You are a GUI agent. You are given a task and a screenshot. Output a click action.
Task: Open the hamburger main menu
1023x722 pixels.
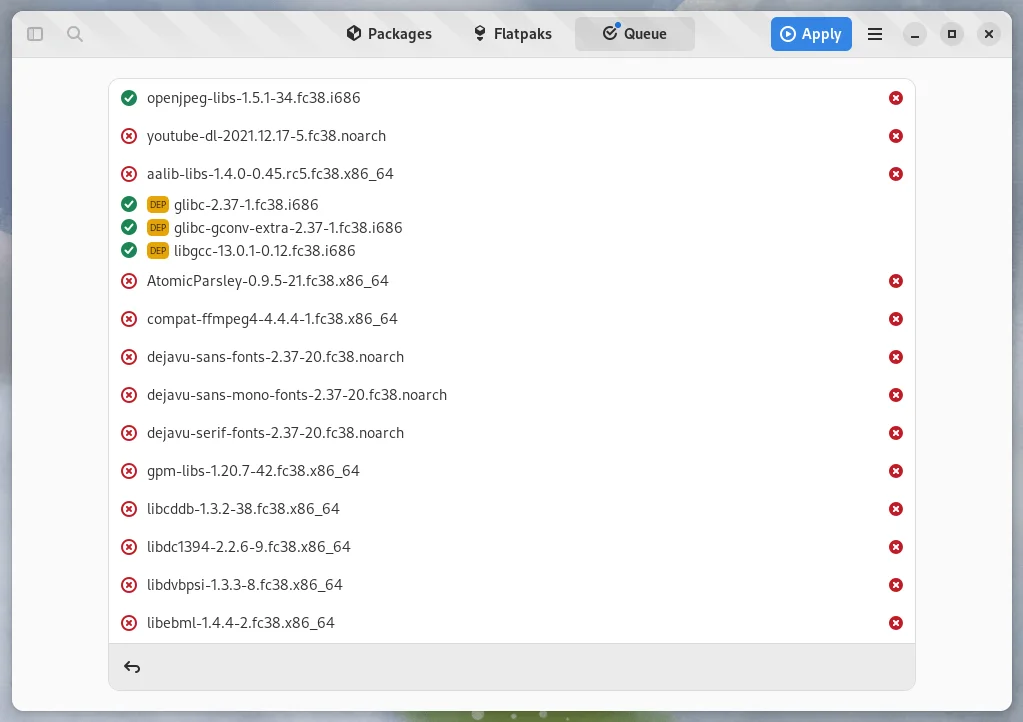pos(875,34)
